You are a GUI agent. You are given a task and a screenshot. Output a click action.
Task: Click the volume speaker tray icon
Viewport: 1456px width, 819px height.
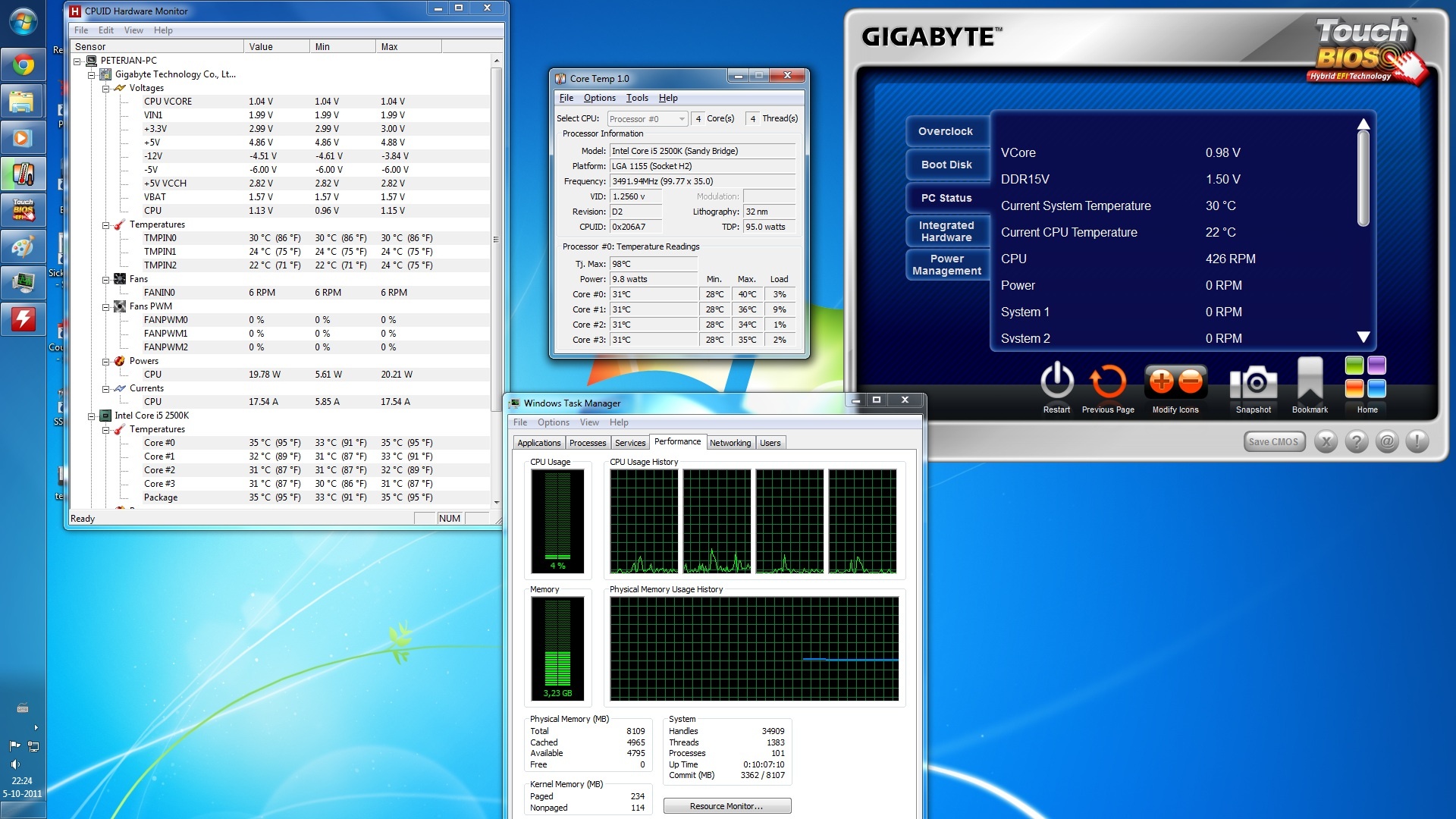coord(14,764)
